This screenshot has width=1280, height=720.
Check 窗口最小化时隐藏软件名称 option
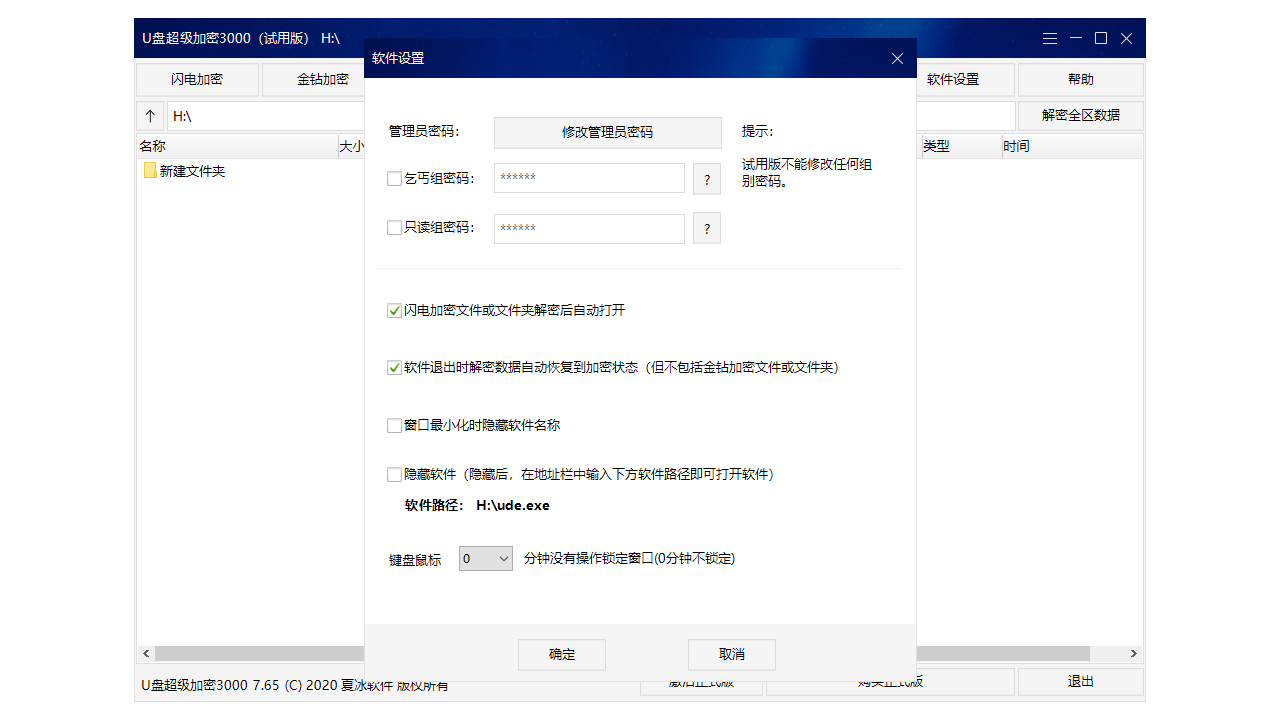(394, 425)
